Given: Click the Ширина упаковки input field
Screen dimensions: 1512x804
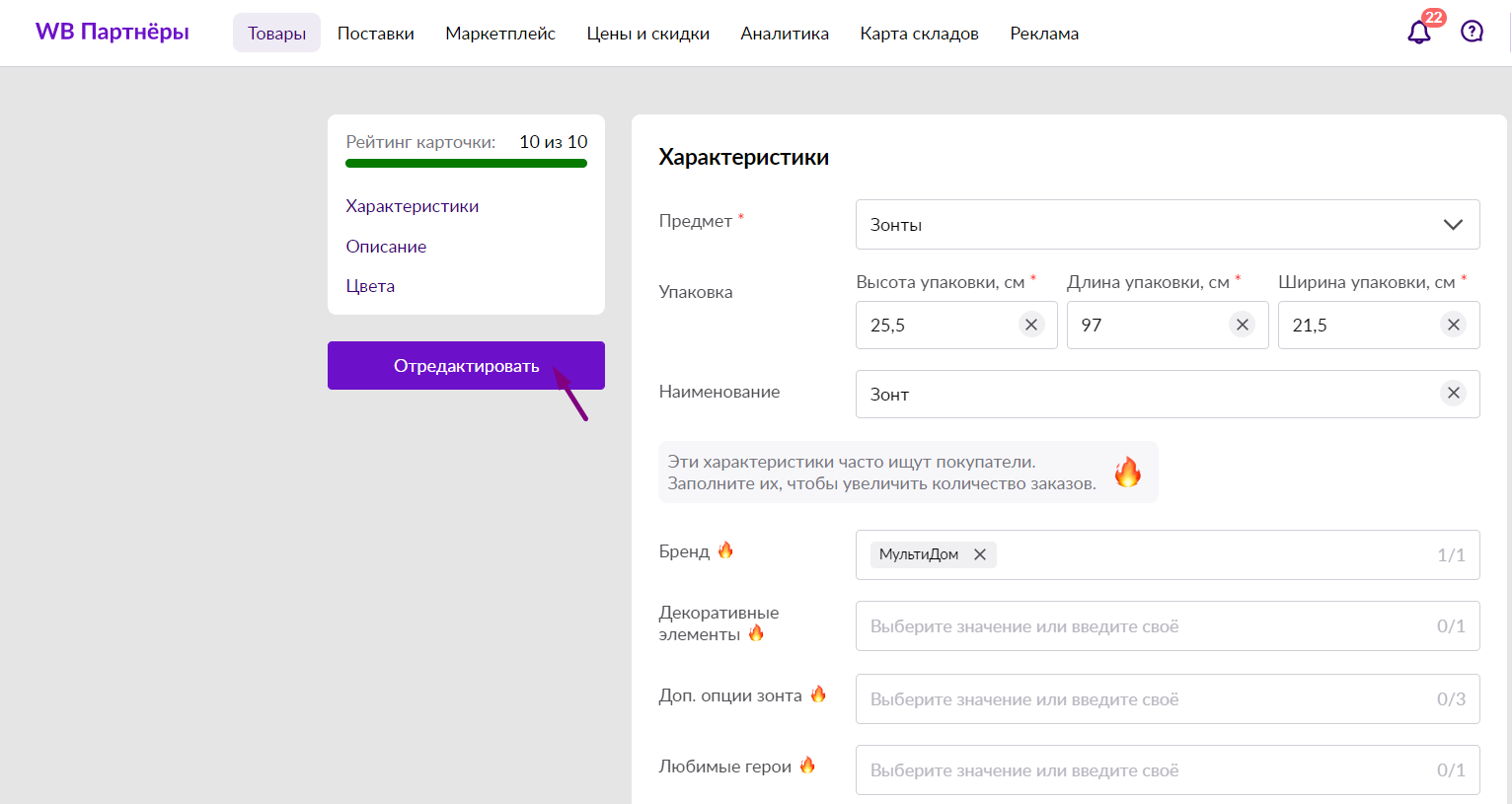Looking at the screenshot, I should (x=1379, y=325).
